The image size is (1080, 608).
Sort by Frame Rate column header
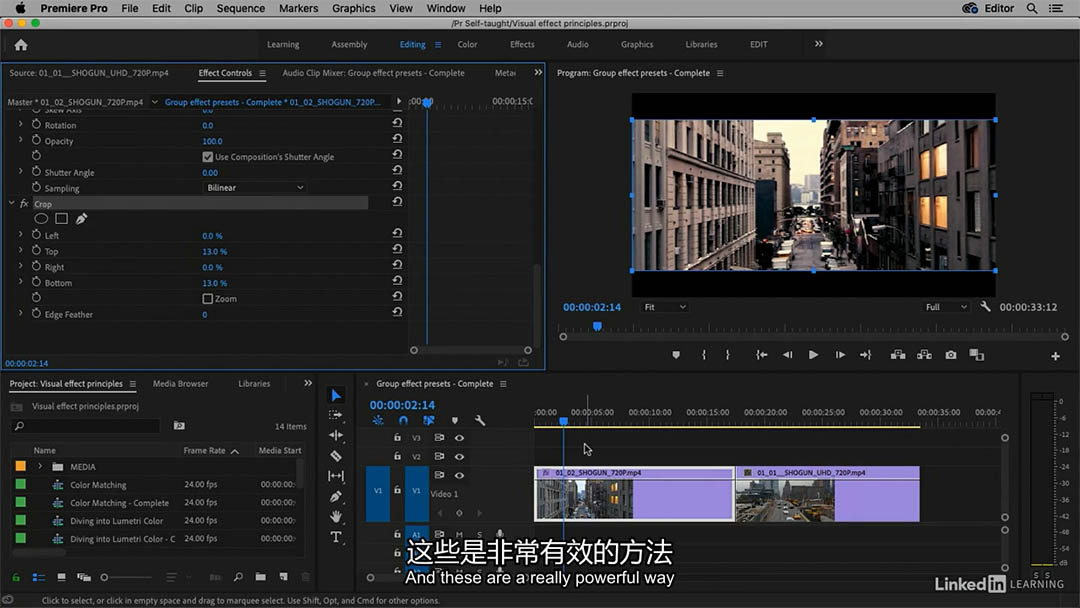pyautogui.click(x=205, y=450)
